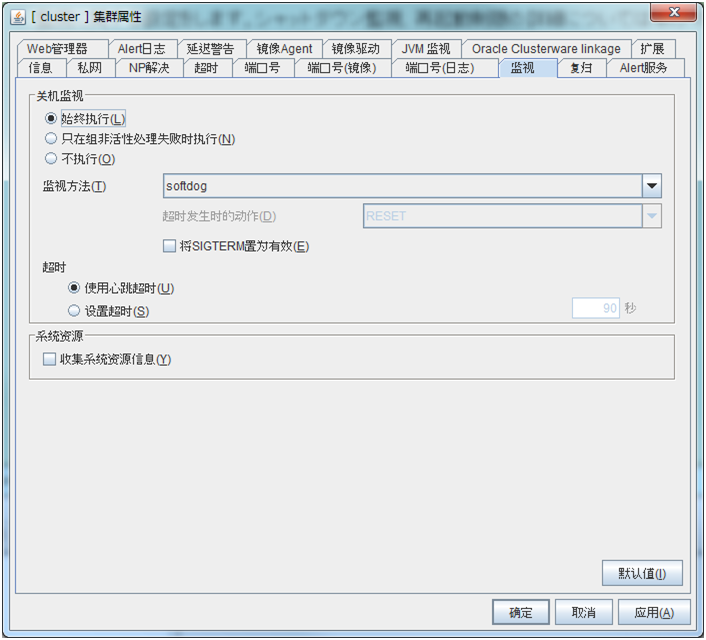Click the 取消 button
The width and height of the screenshot is (706, 640).
(x=584, y=613)
